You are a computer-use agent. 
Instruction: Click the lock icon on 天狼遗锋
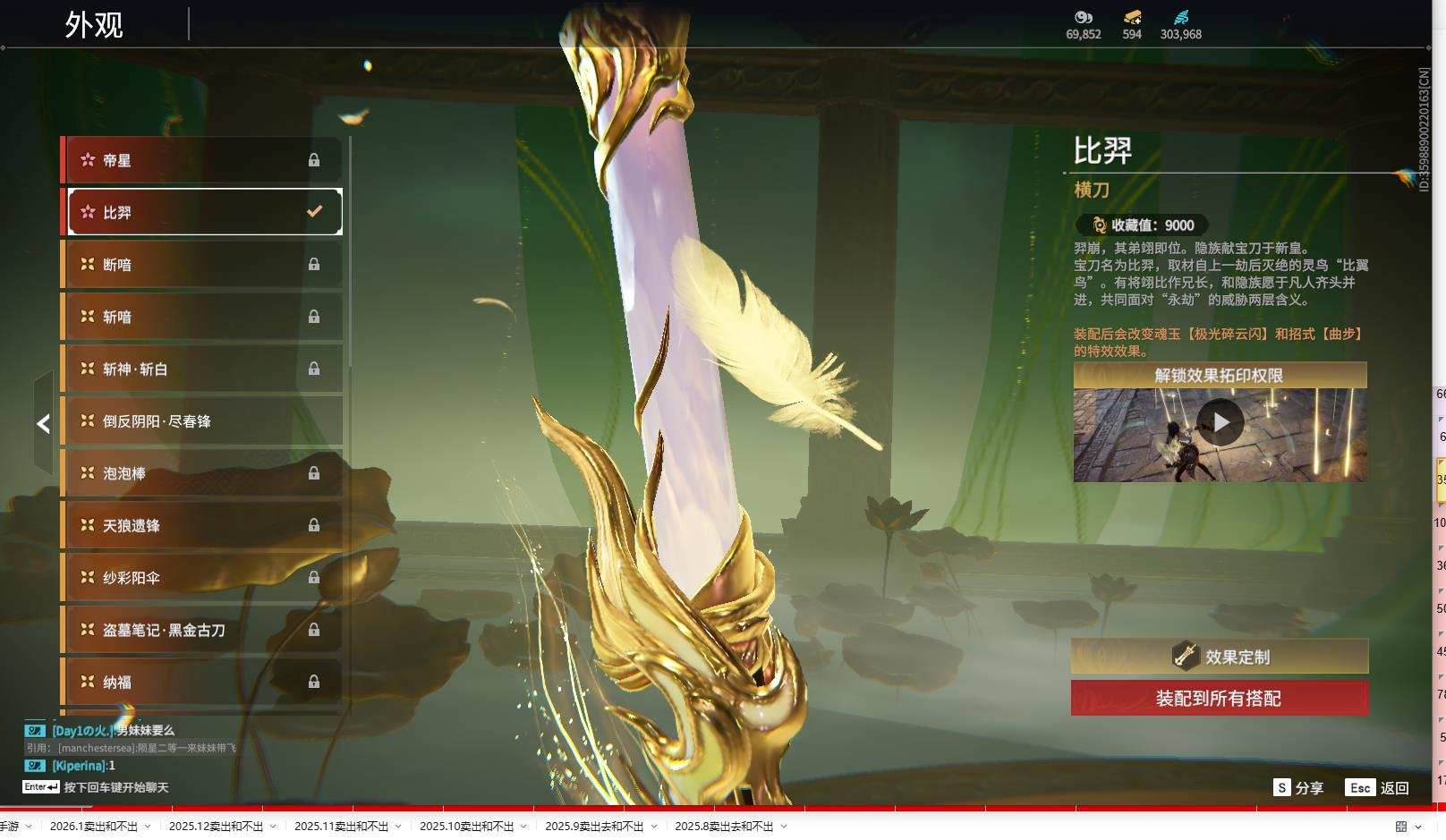(x=314, y=525)
